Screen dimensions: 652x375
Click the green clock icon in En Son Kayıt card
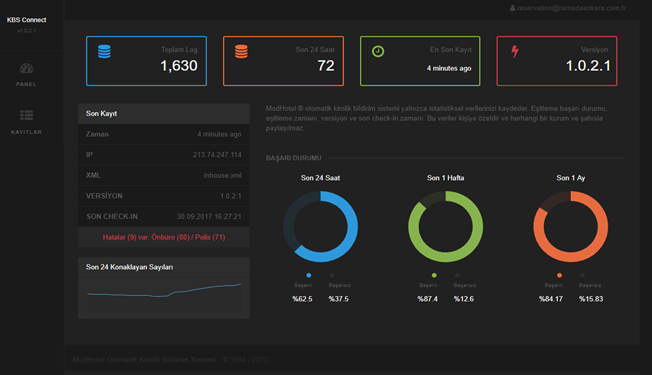click(378, 52)
